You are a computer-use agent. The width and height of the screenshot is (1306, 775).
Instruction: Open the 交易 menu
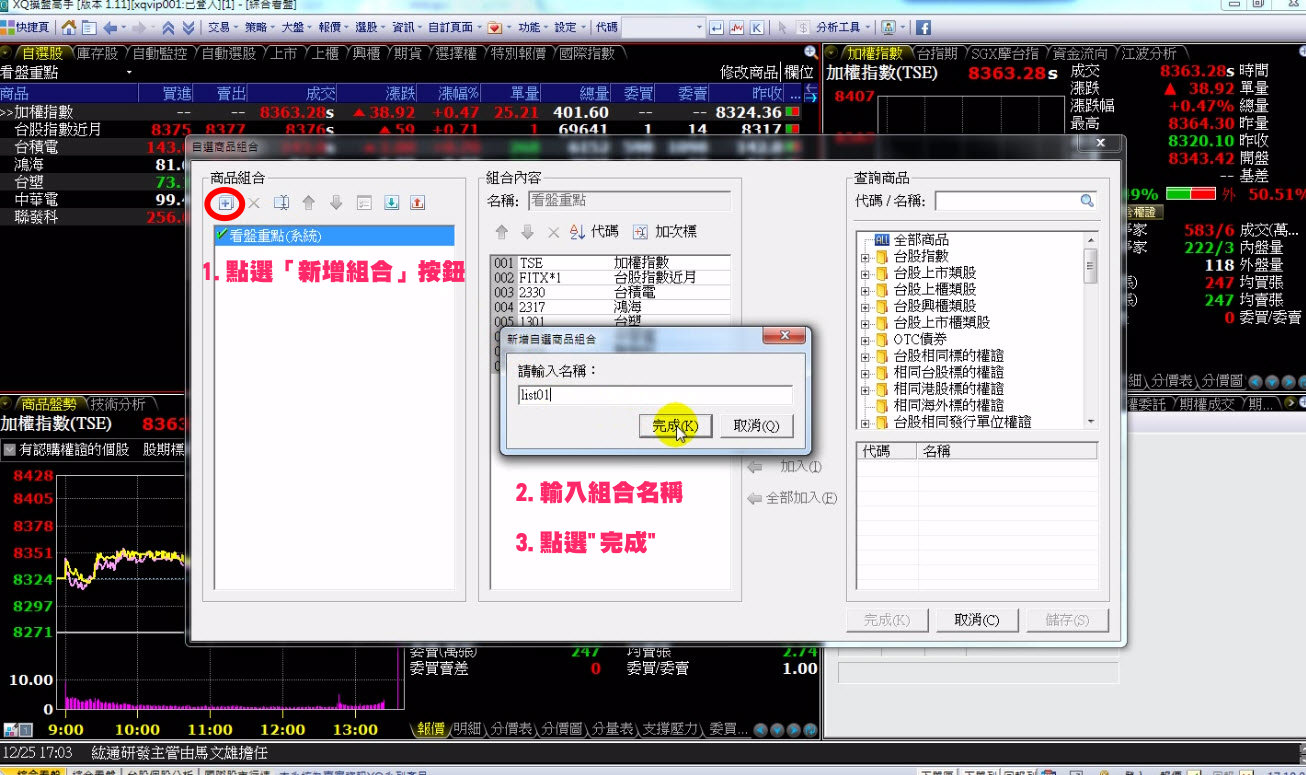tap(218, 27)
